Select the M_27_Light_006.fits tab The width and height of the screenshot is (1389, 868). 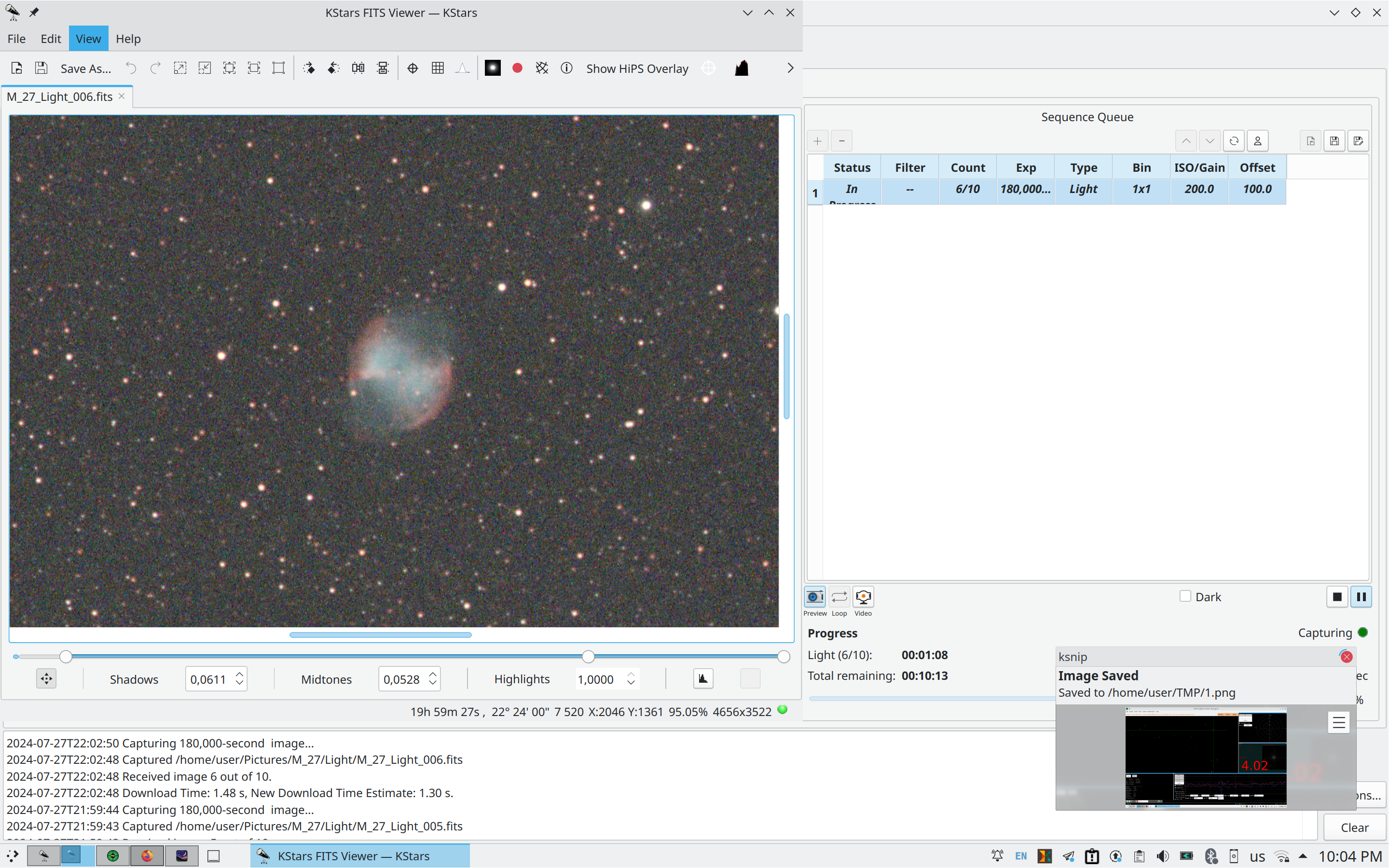click(60, 96)
